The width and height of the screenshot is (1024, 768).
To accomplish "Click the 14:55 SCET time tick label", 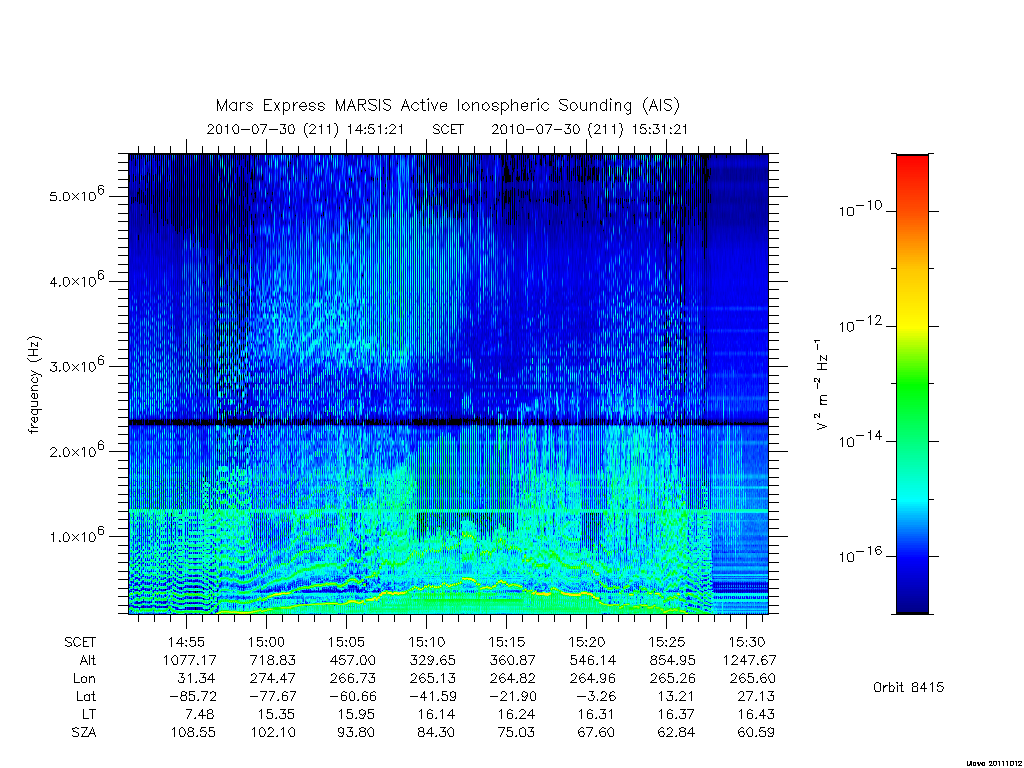I will click(187, 642).
